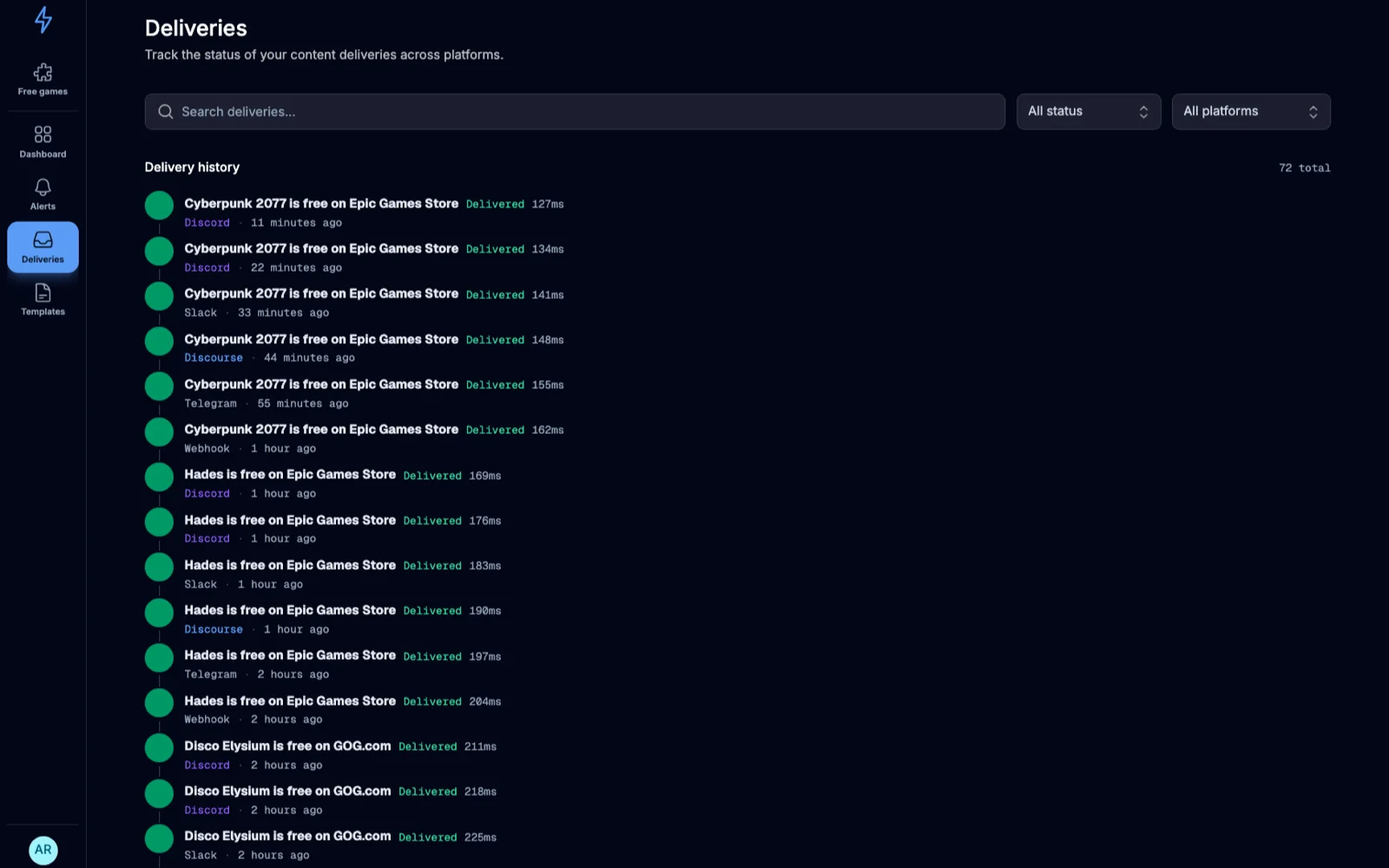The width and height of the screenshot is (1389, 868).
Task: Click status dot for 155ms Telegram delivery
Action: [x=159, y=386]
